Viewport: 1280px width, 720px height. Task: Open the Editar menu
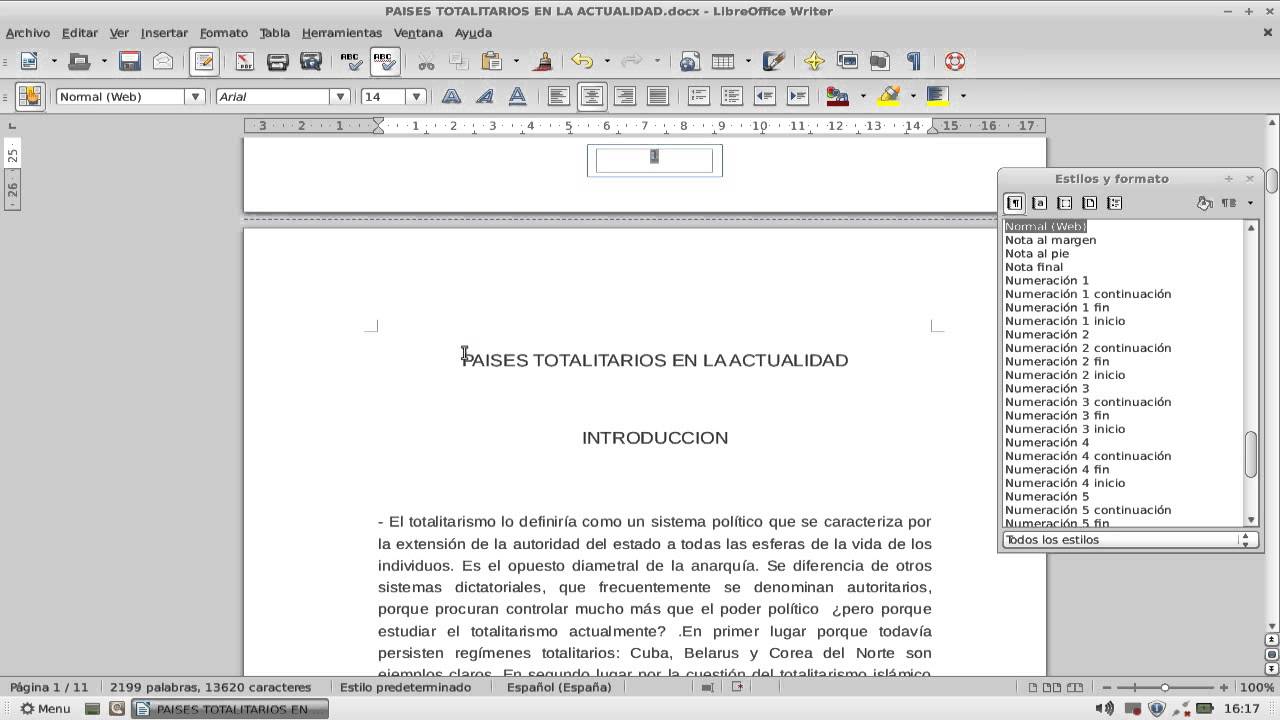pyautogui.click(x=80, y=33)
